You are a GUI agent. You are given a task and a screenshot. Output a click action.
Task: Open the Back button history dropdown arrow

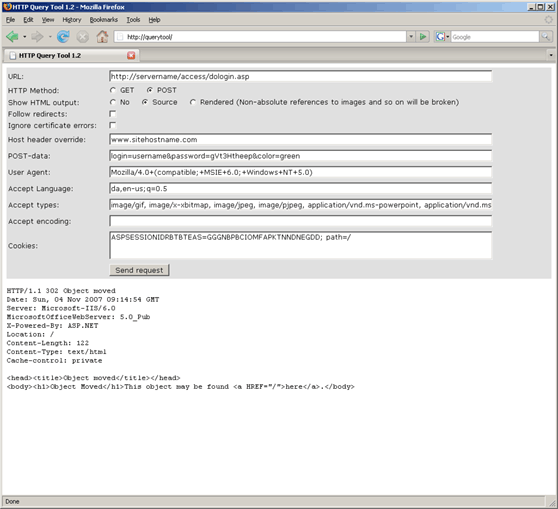coord(25,37)
